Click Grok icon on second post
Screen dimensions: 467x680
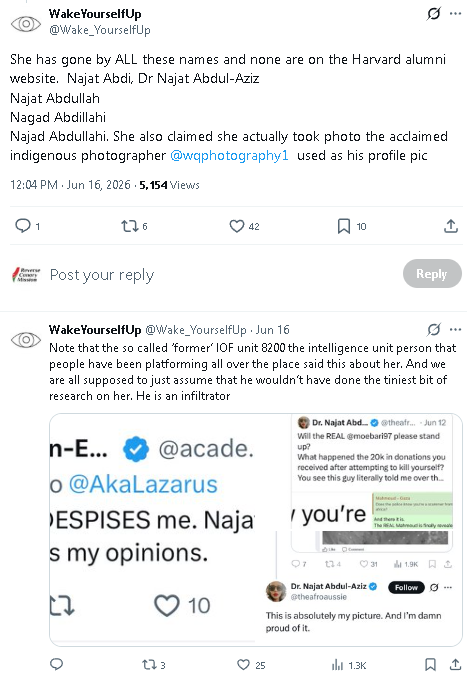(434, 330)
